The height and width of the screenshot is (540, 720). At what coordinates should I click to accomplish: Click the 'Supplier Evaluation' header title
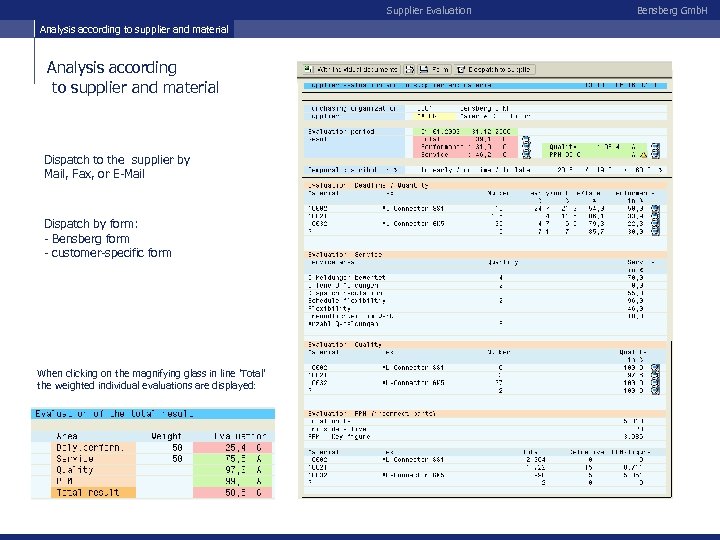coord(429,11)
